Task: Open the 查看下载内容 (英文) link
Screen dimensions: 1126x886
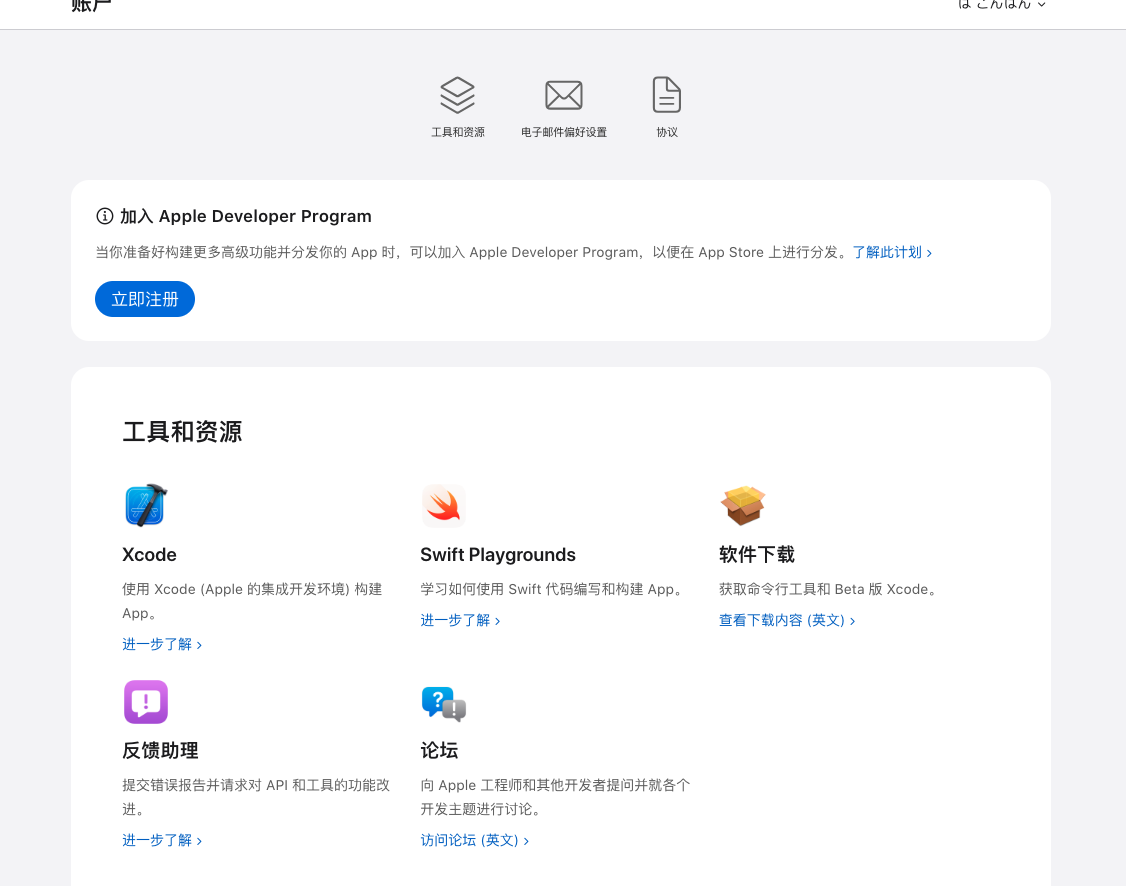Action: pyautogui.click(x=782, y=620)
